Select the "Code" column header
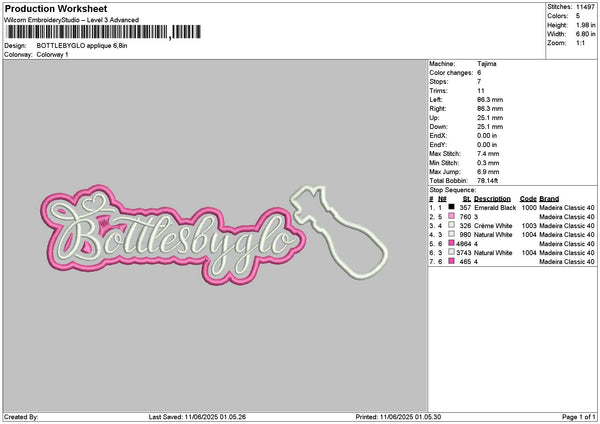 point(528,199)
